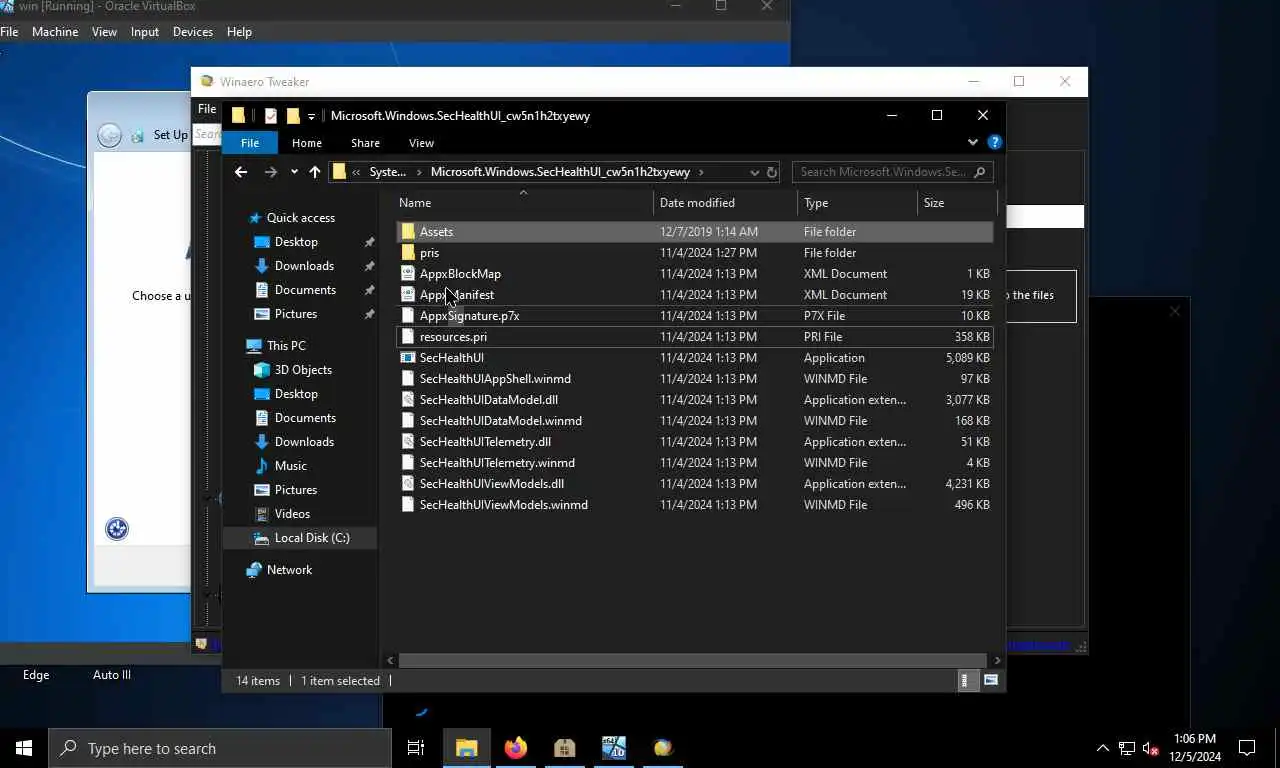
Task: Expand breadcrumb chevron after SecHealthUI folder
Action: 702,172
